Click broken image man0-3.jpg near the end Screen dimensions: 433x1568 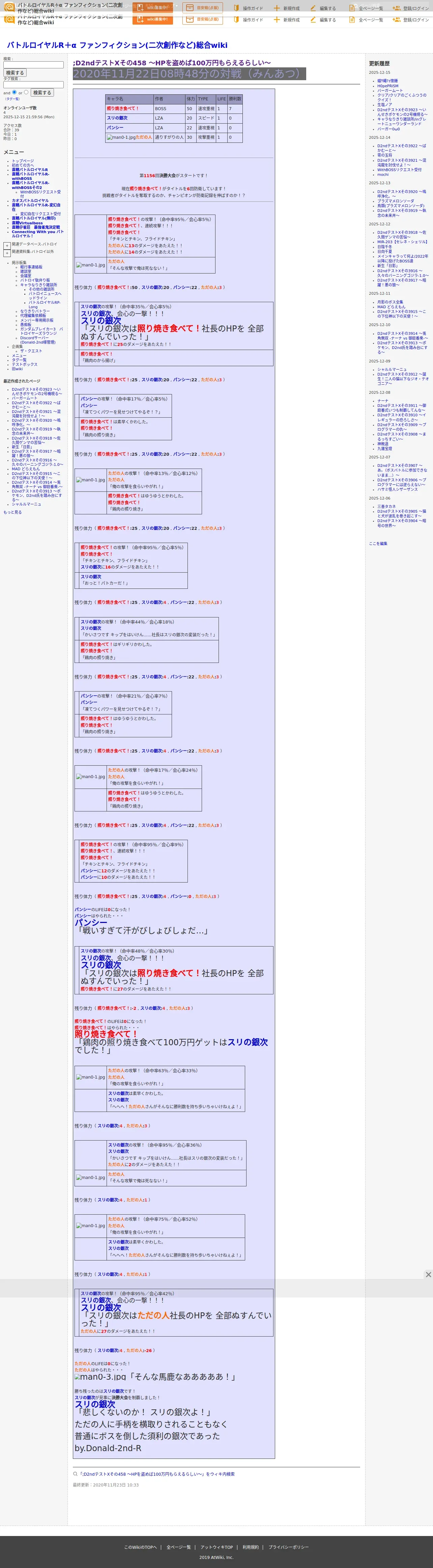click(101, 1376)
